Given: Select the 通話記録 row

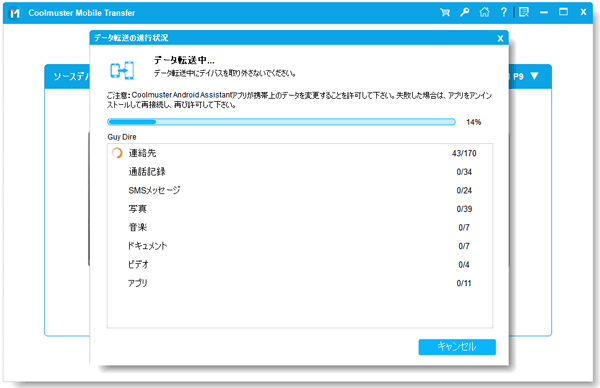Looking at the screenshot, I should [300, 172].
